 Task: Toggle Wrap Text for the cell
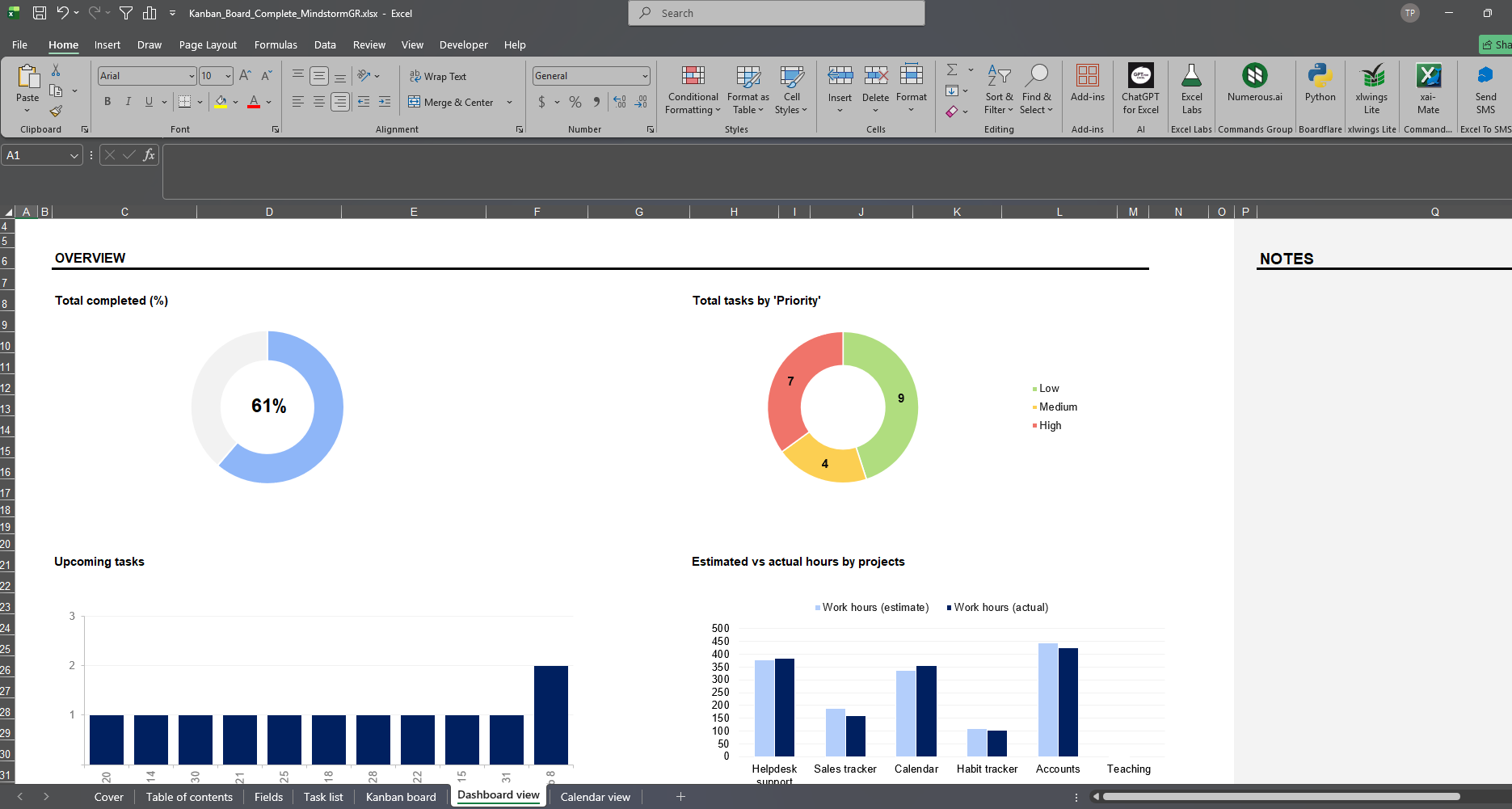(438, 76)
